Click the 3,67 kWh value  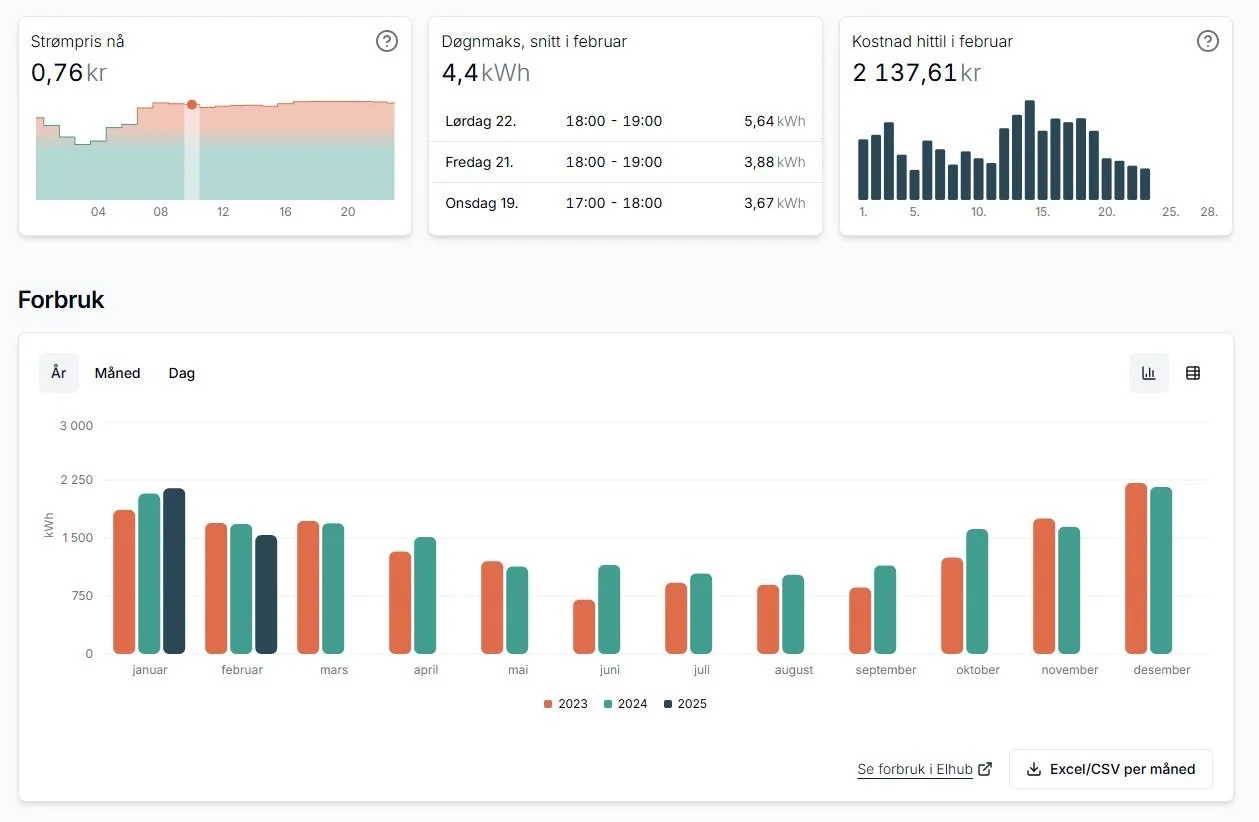coord(774,203)
